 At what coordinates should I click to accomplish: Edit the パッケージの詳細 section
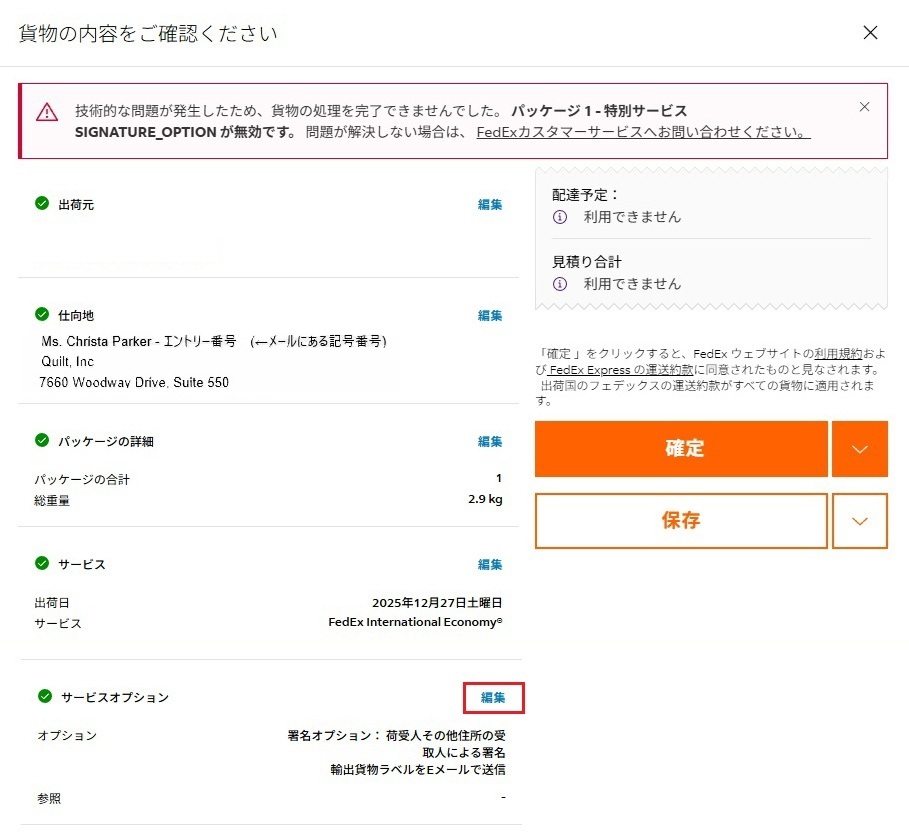[x=490, y=442]
